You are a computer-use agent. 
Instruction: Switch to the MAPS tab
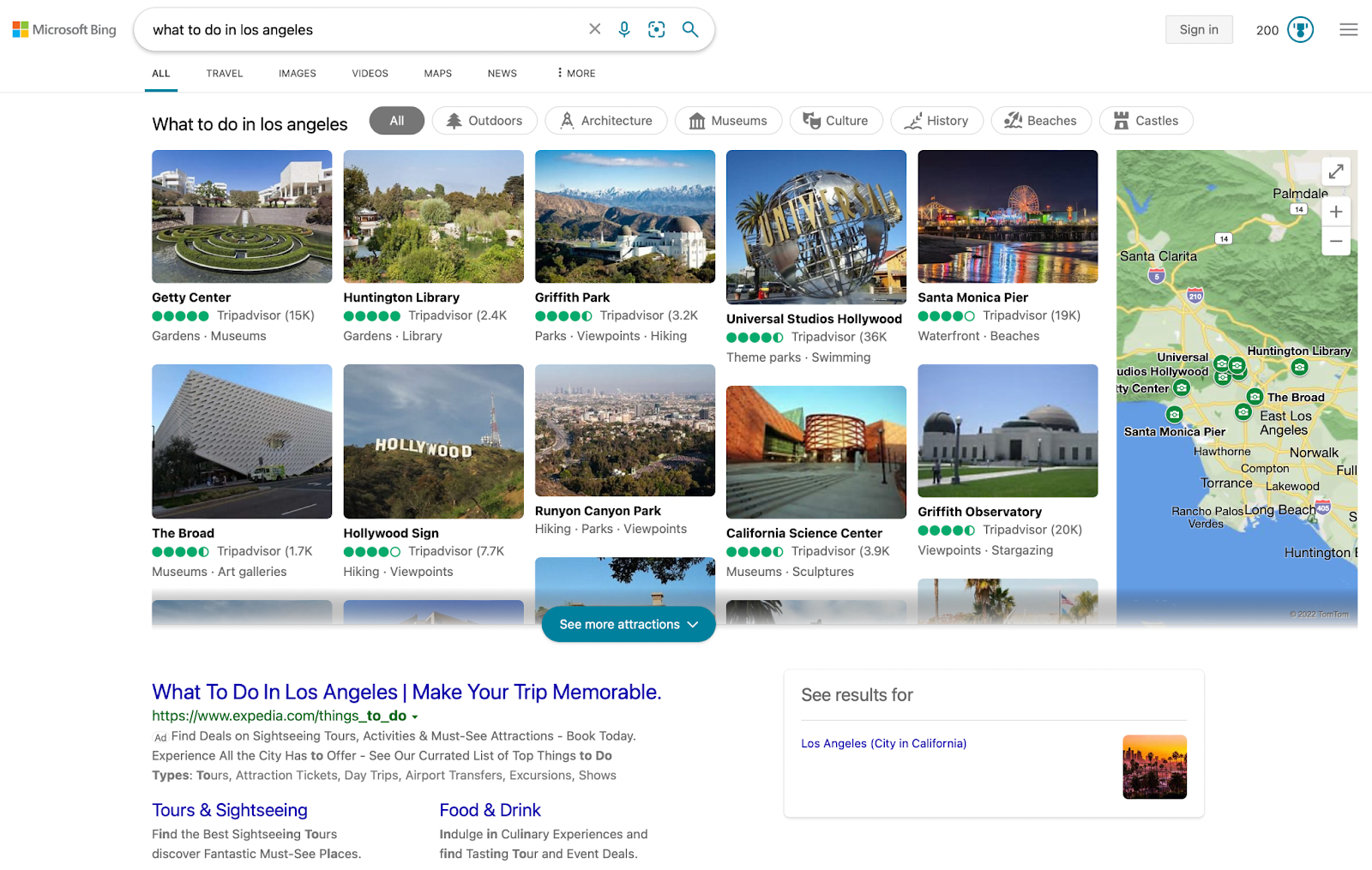[438, 74]
